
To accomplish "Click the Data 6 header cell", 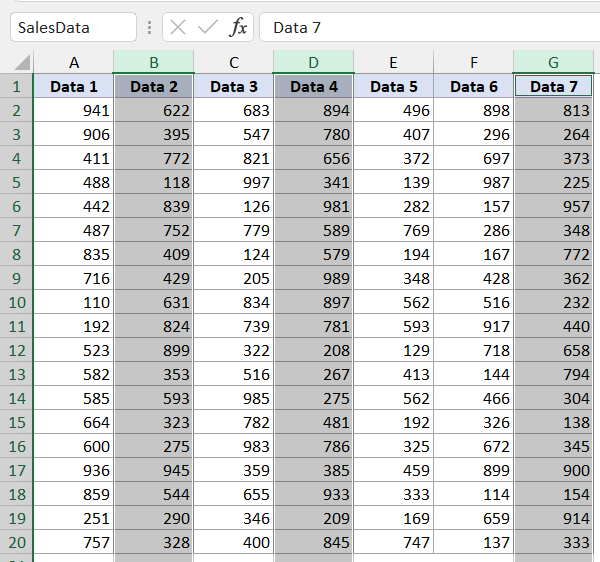I will tap(474, 87).
